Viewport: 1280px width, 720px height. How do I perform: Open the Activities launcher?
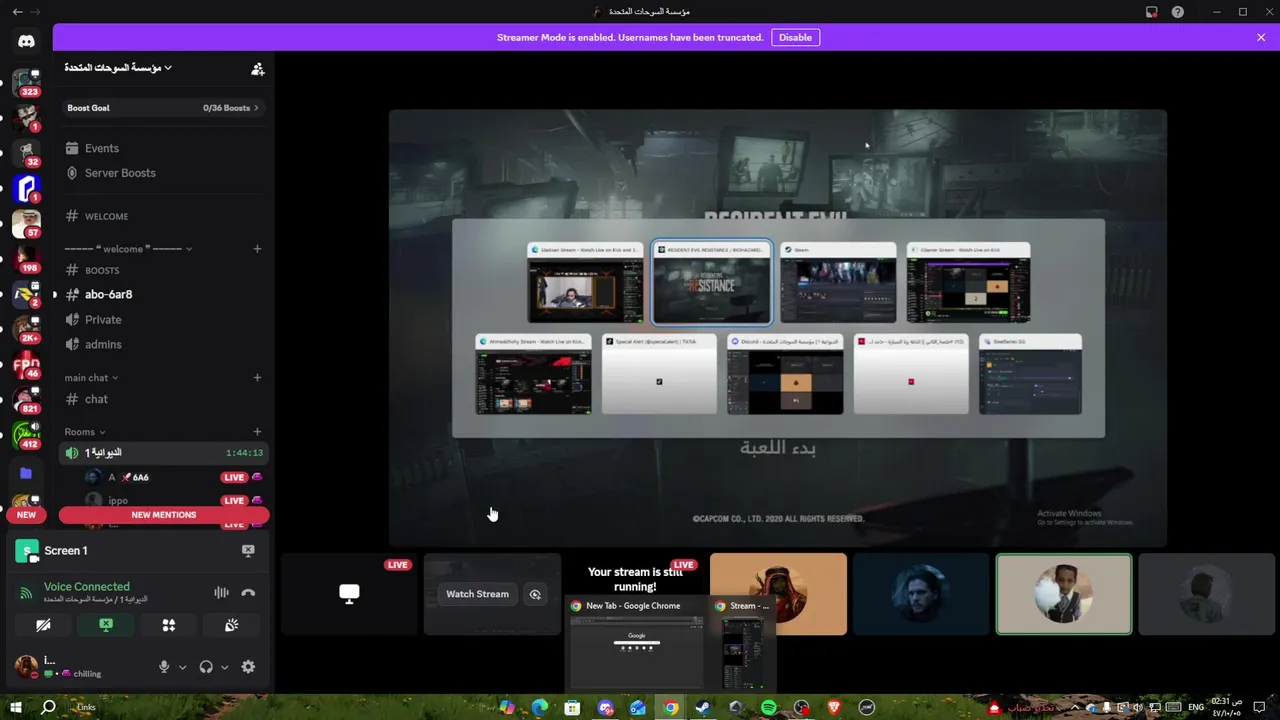[169, 625]
